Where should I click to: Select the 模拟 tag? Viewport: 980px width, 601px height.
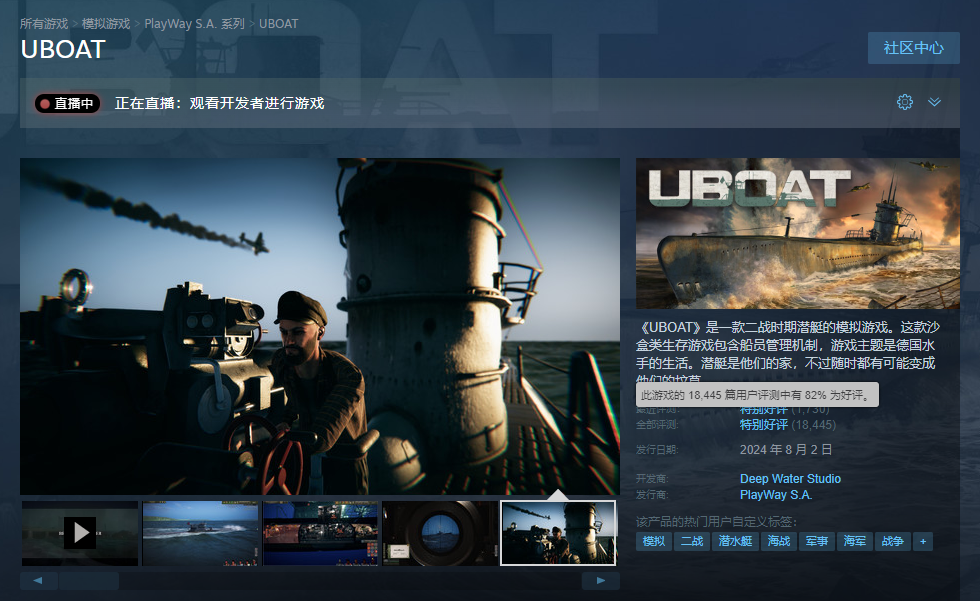point(654,541)
